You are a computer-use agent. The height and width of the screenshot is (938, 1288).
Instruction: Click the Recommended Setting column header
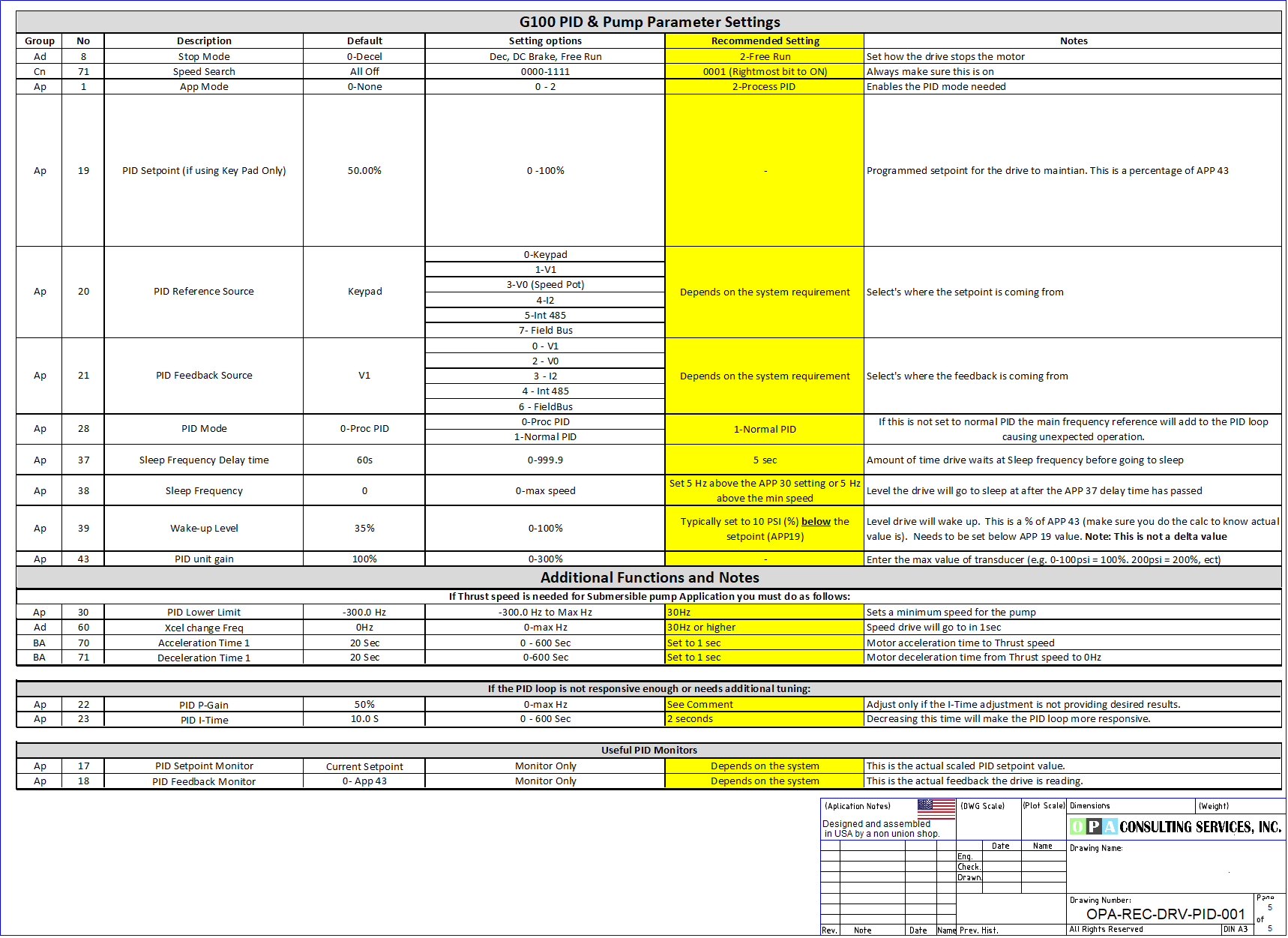[x=765, y=41]
